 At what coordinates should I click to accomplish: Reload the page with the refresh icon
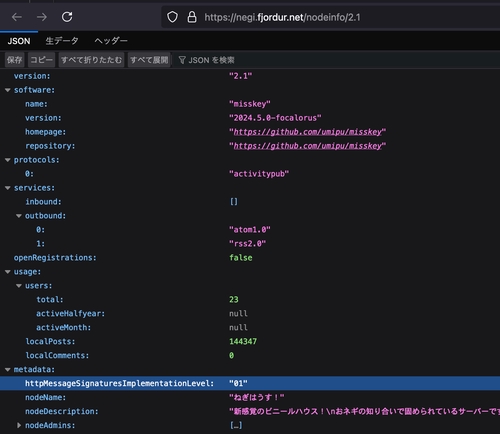coord(67,17)
